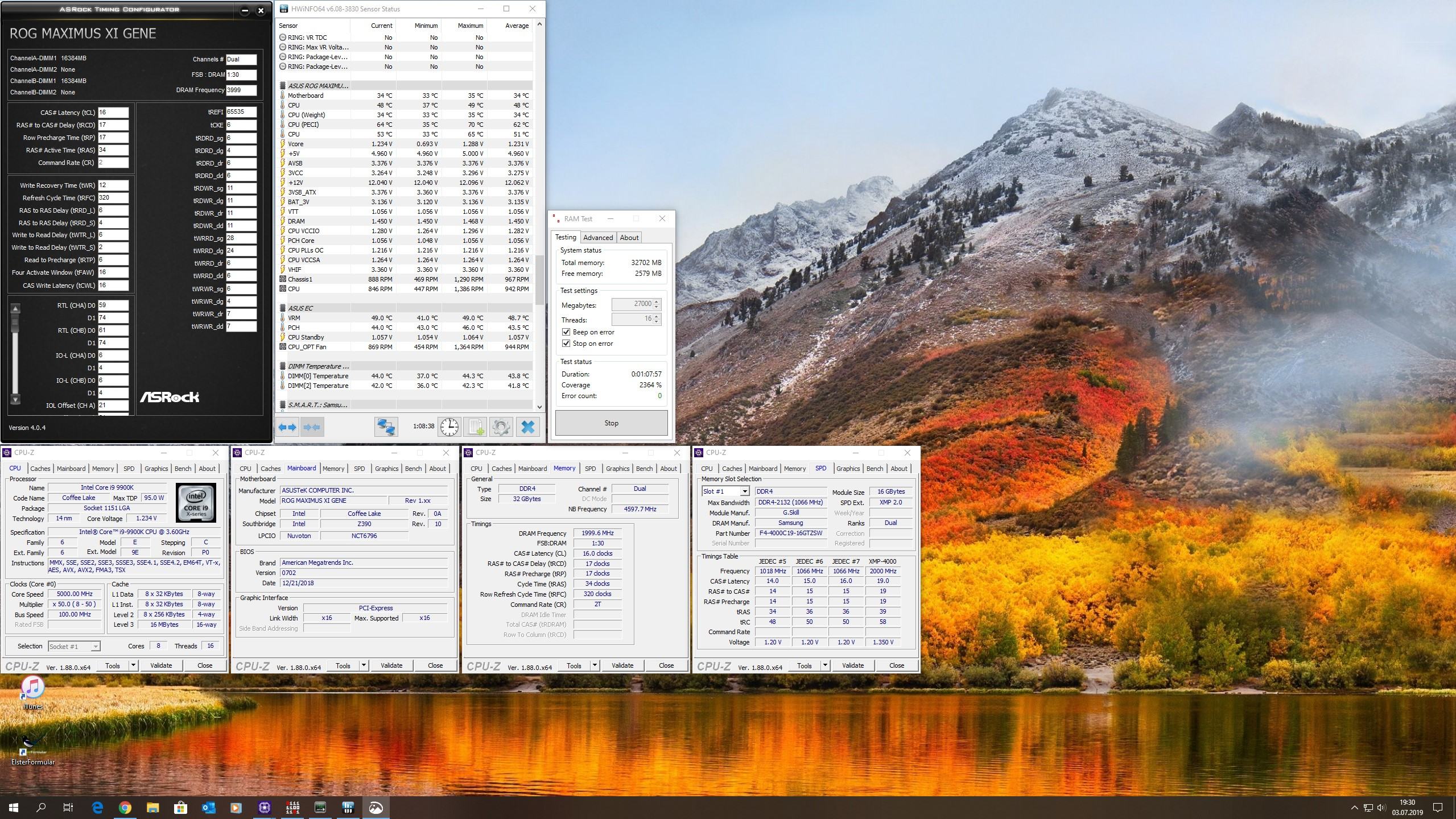Open the iTunes desktop shortcut
This screenshot has height=819, width=1456.
coord(32,693)
